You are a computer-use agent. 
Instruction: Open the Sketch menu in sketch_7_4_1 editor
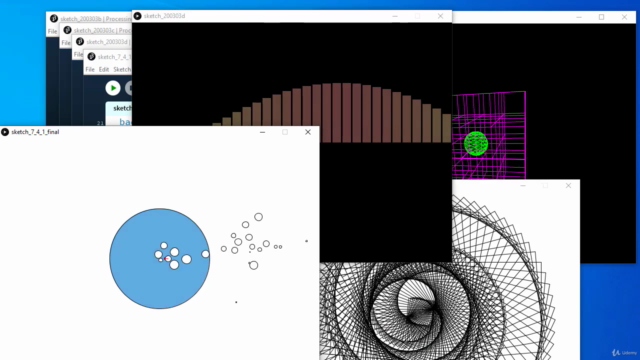click(122, 69)
